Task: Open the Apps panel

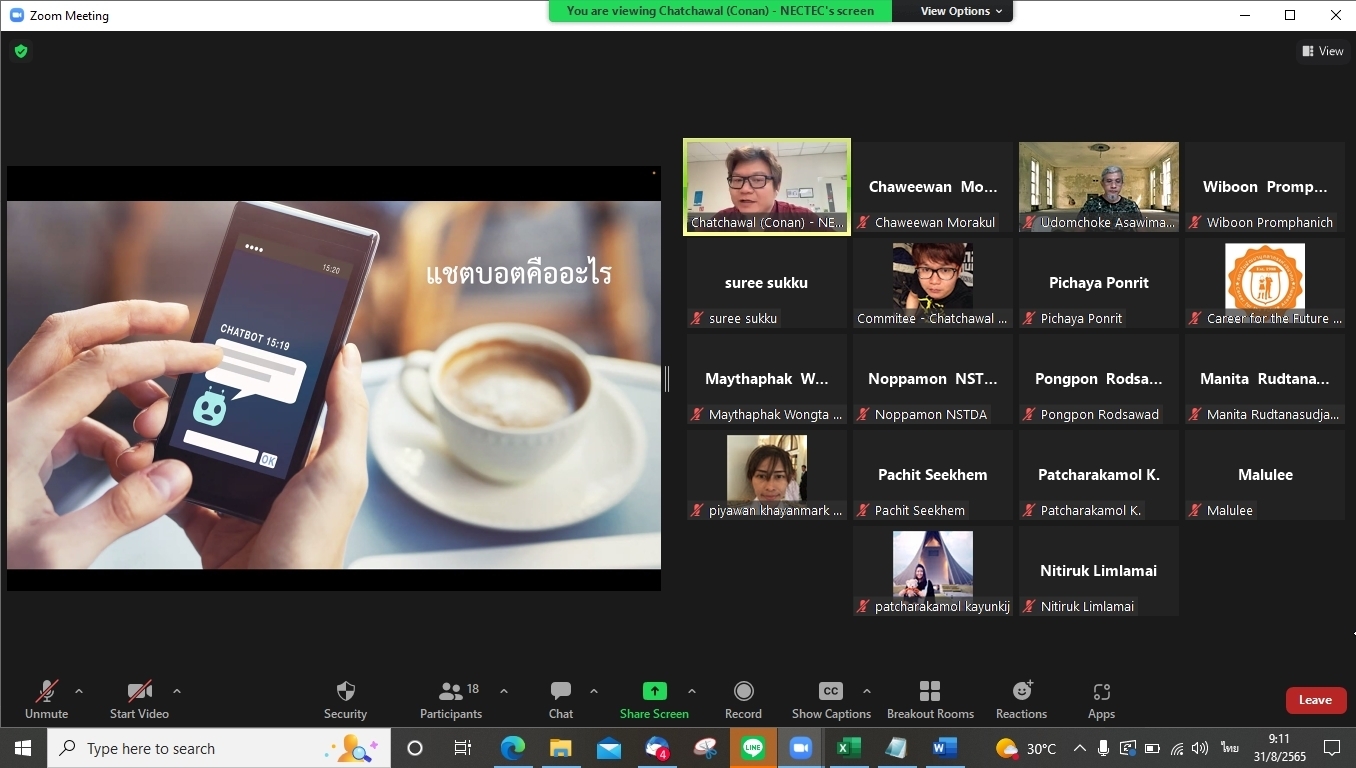Action: (1101, 692)
